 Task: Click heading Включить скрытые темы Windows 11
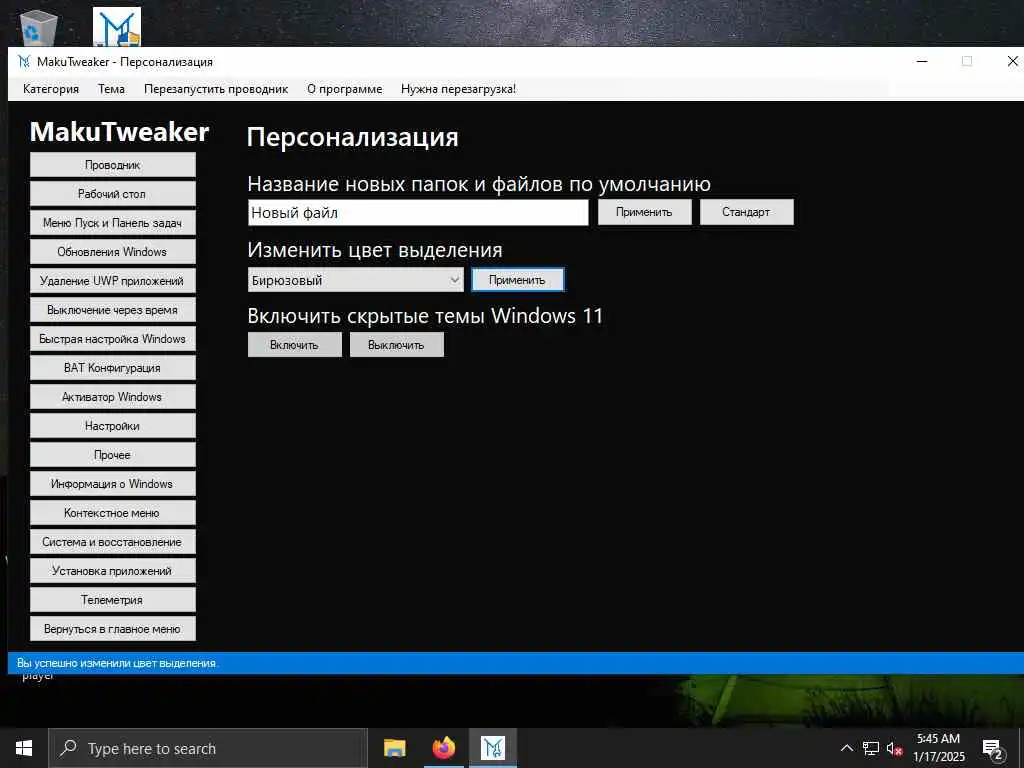coord(425,316)
